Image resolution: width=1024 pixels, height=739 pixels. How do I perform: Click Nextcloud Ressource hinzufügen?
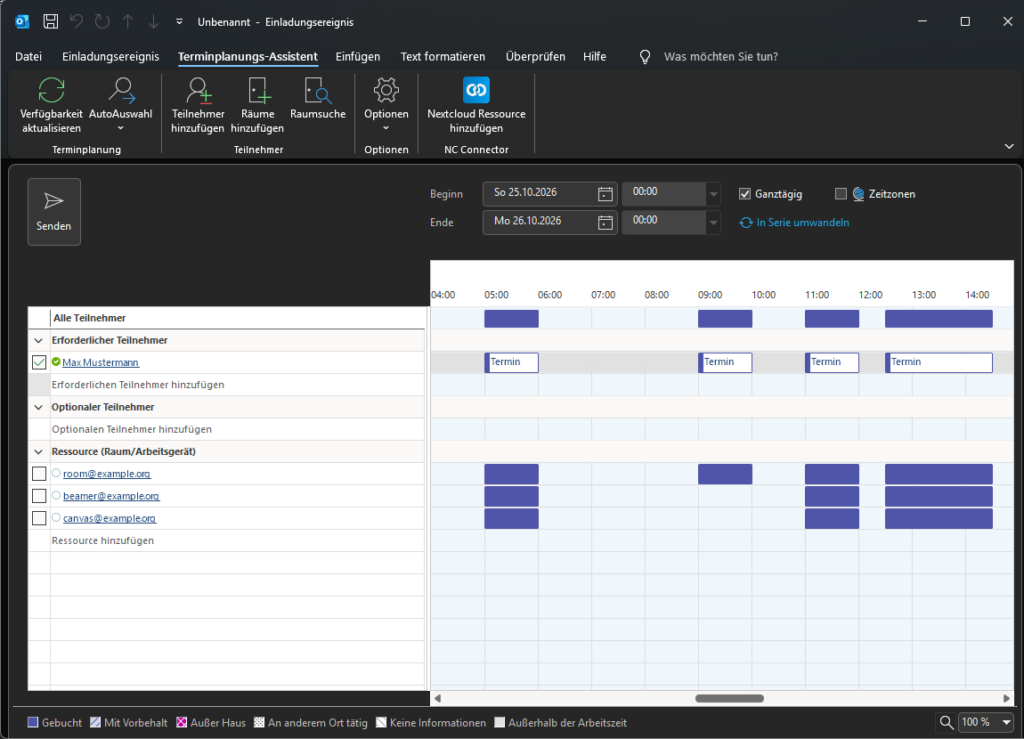coord(476,105)
